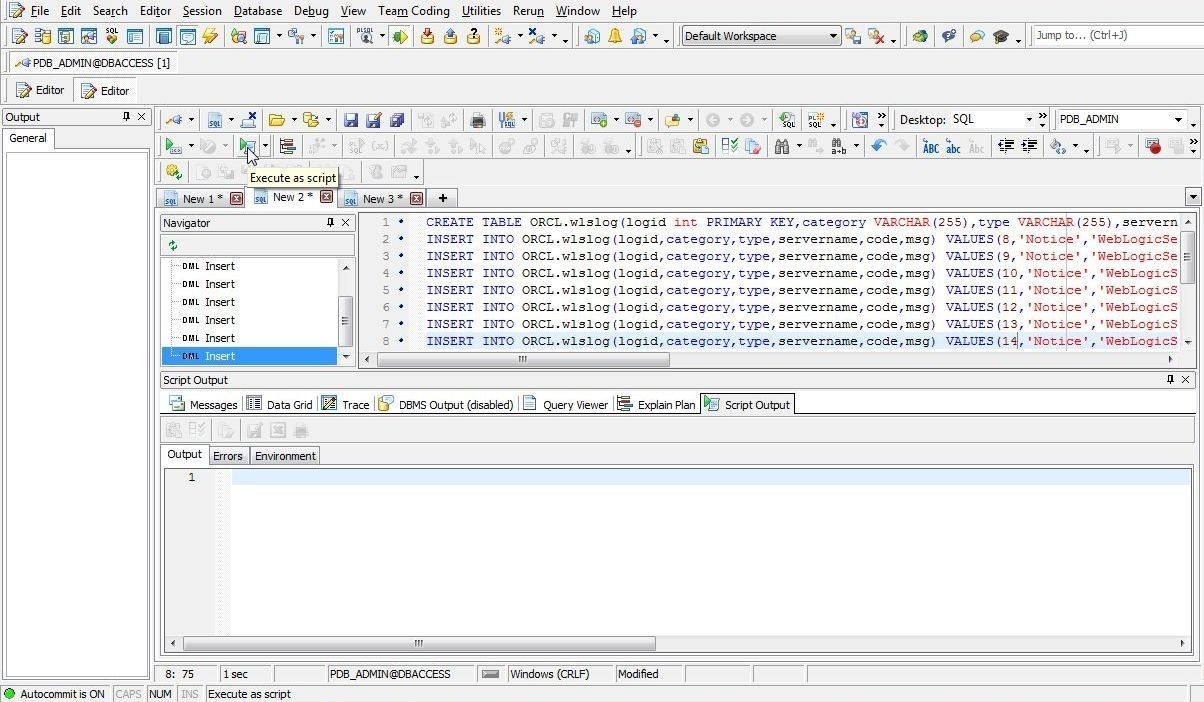
Task: Toggle Autocommit is ON status indicator
Action: click(x=55, y=693)
